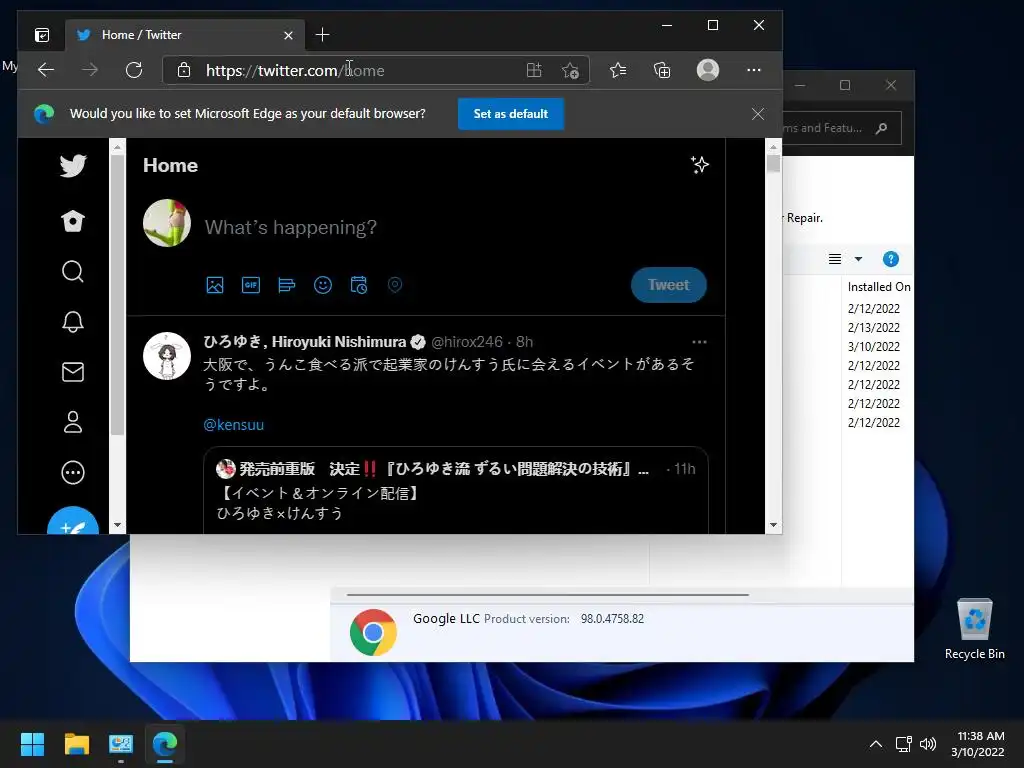
Task: Click the Twitter bird logo in the sidebar
Action: (72, 166)
